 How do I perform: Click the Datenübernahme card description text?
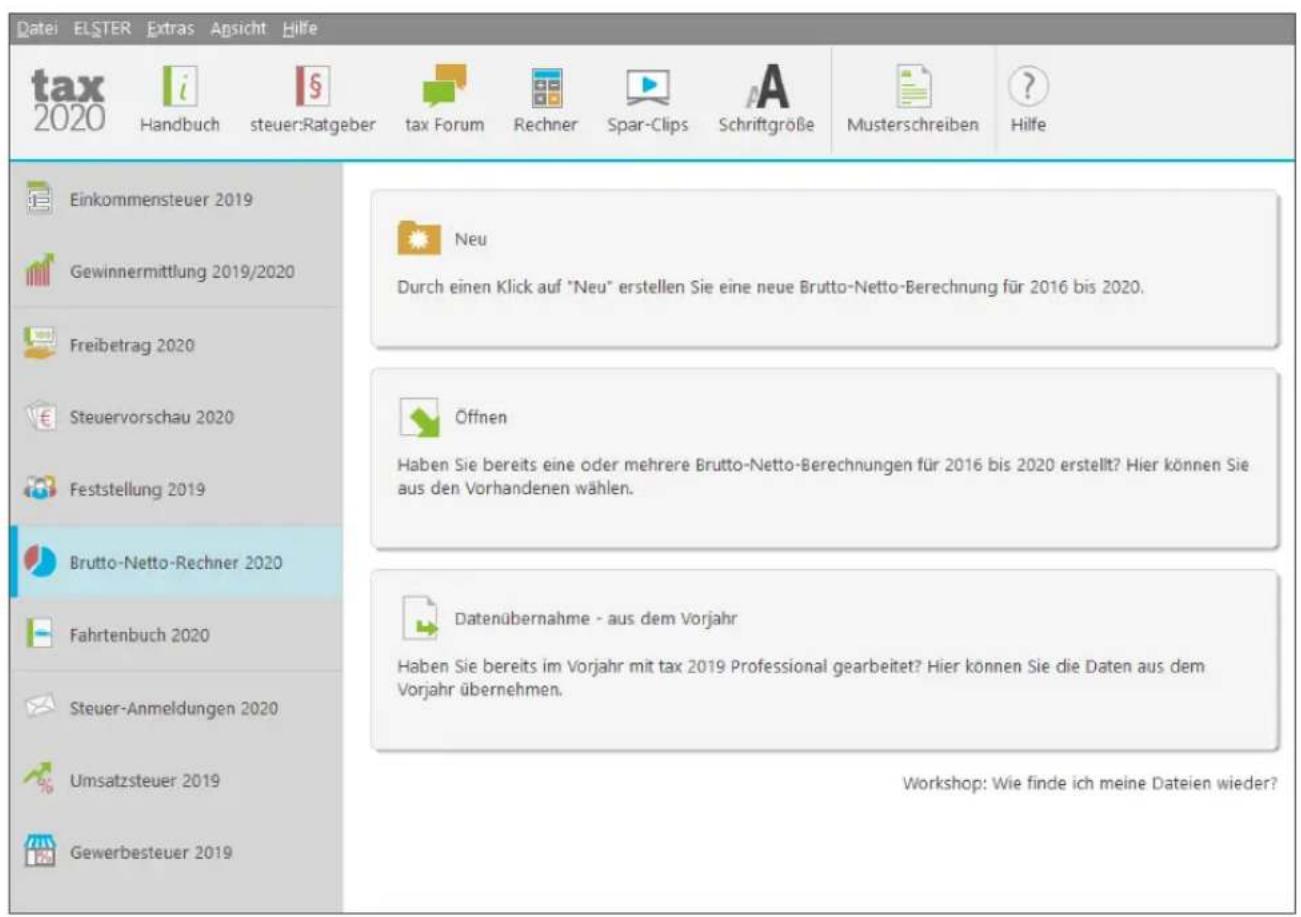click(x=801, y=677)
